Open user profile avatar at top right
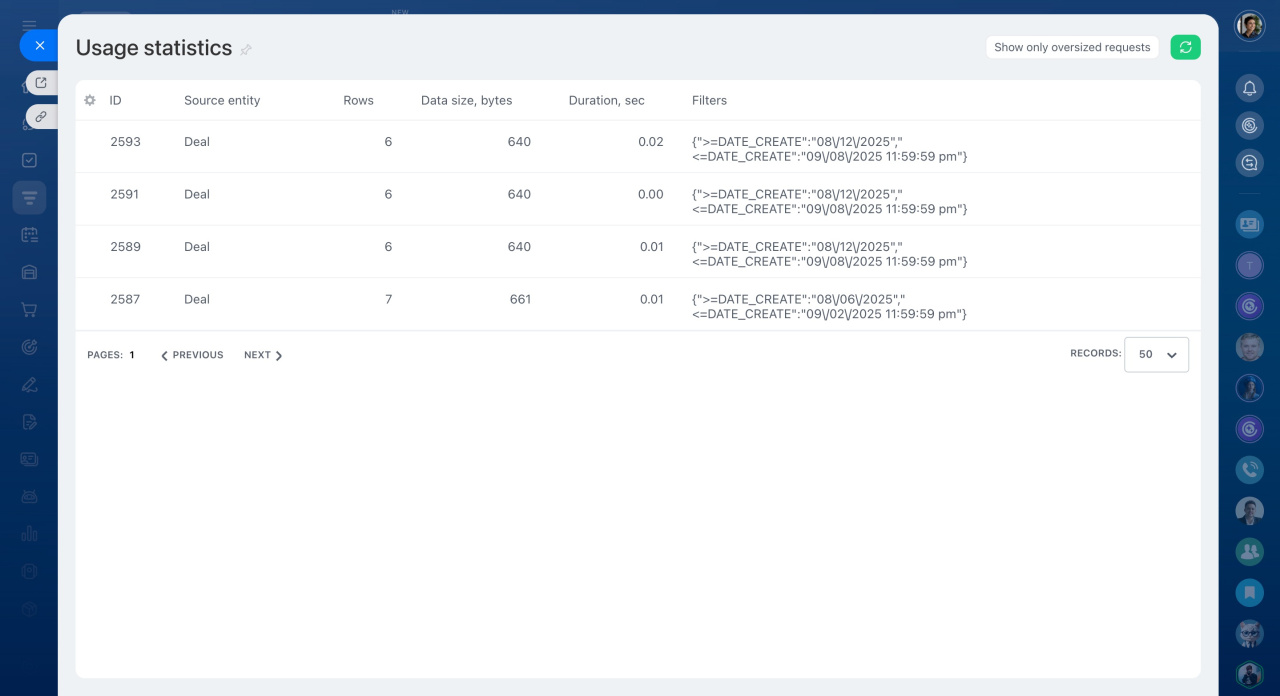The width and height of the screenshot is (1280, 696). pyautogui.click(x=1249, y=26)
